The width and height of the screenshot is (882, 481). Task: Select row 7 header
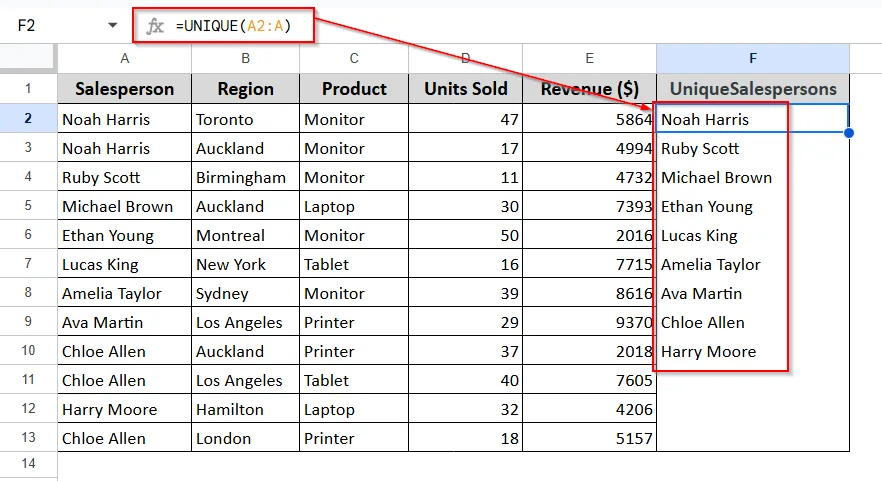28,263
